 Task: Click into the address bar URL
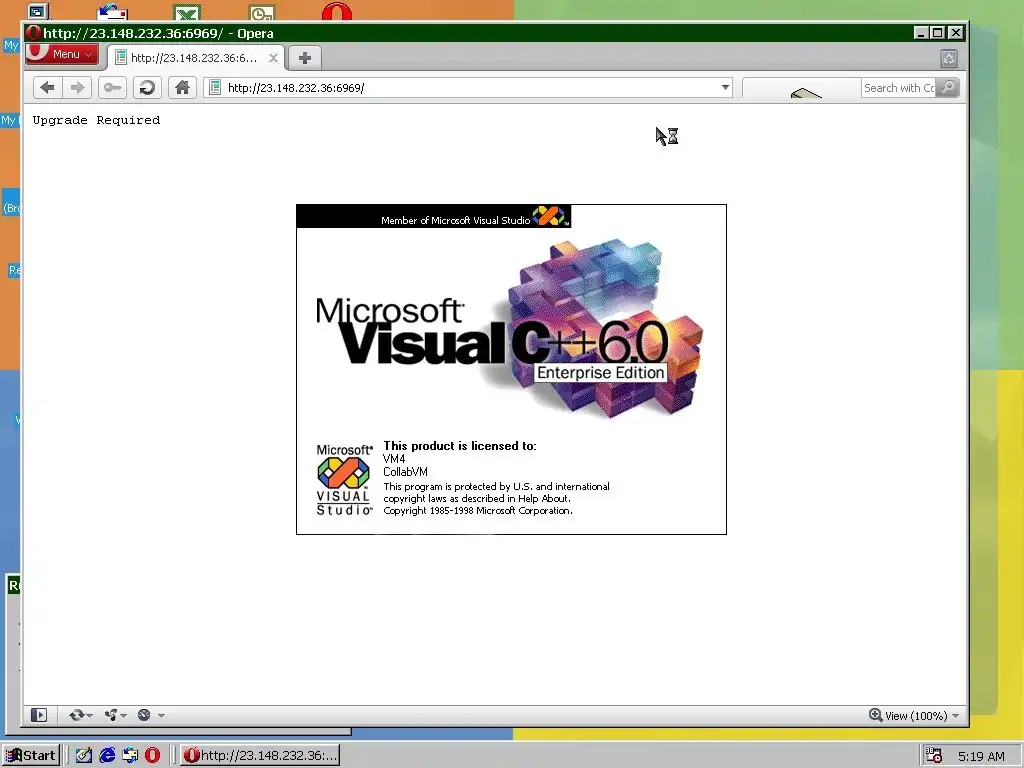click(470, 88)
